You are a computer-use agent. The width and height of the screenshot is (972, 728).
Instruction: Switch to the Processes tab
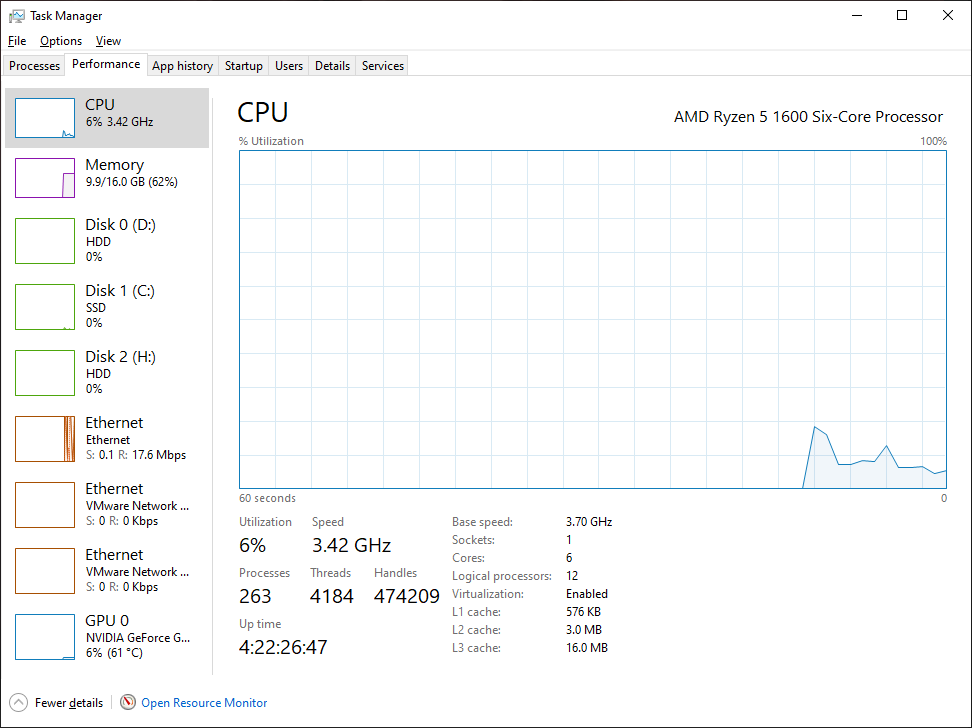(34, 66)
